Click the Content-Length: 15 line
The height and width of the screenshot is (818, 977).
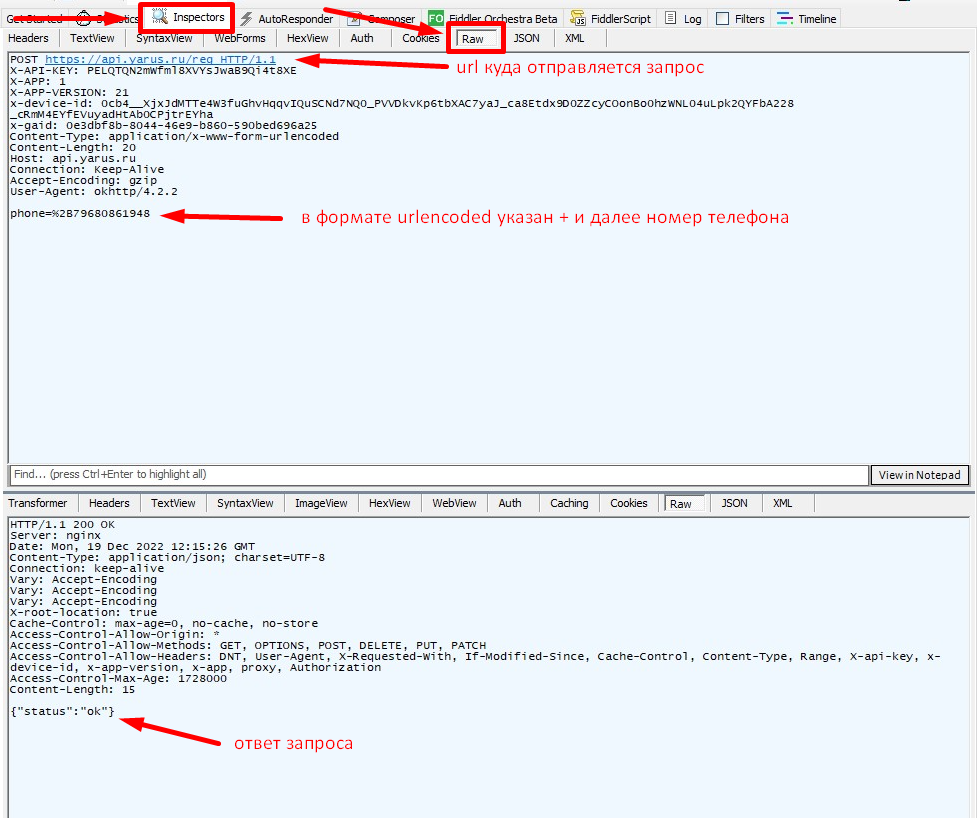[x=73, y=690]
